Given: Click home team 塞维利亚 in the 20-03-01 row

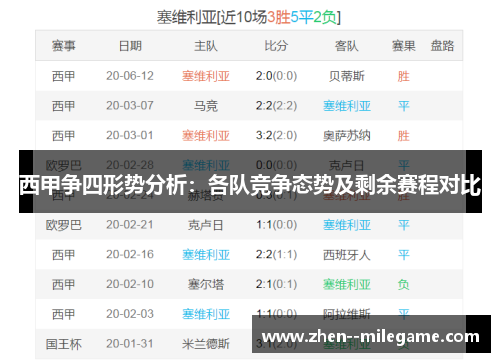Looking at the screenshot, I should (206, 136).
